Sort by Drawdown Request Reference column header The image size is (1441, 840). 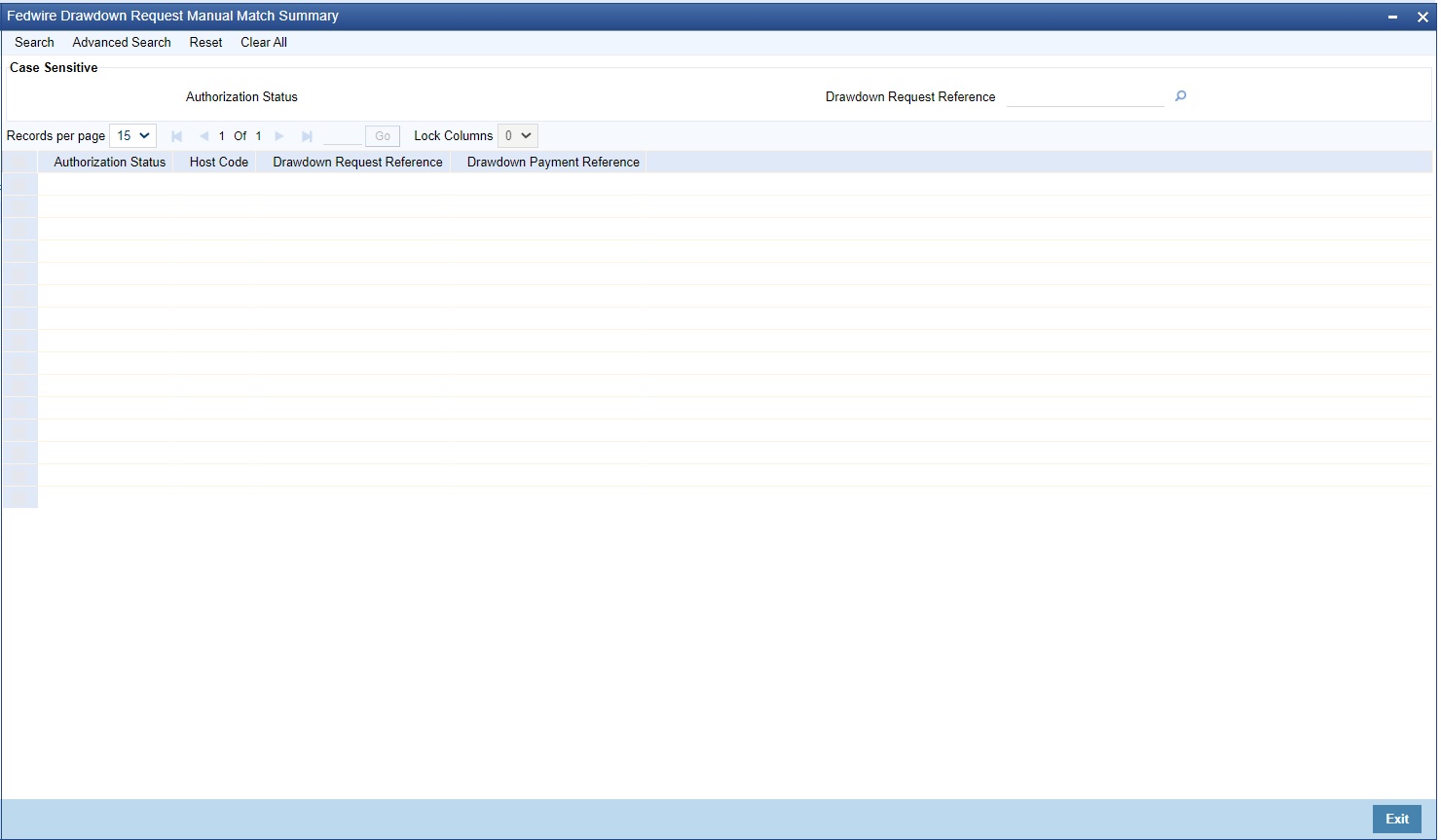pyautogui.click(x=357, y=163)
